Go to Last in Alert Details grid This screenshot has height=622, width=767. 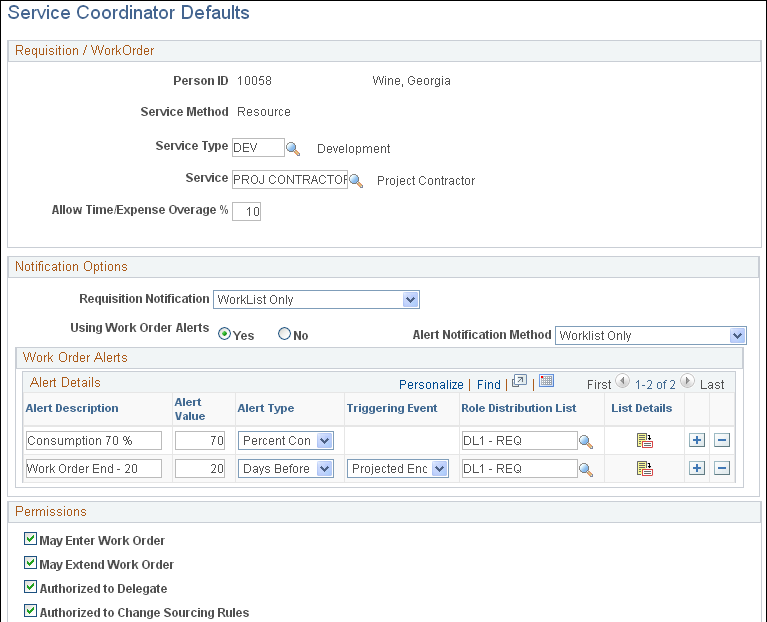pos(712,385)
